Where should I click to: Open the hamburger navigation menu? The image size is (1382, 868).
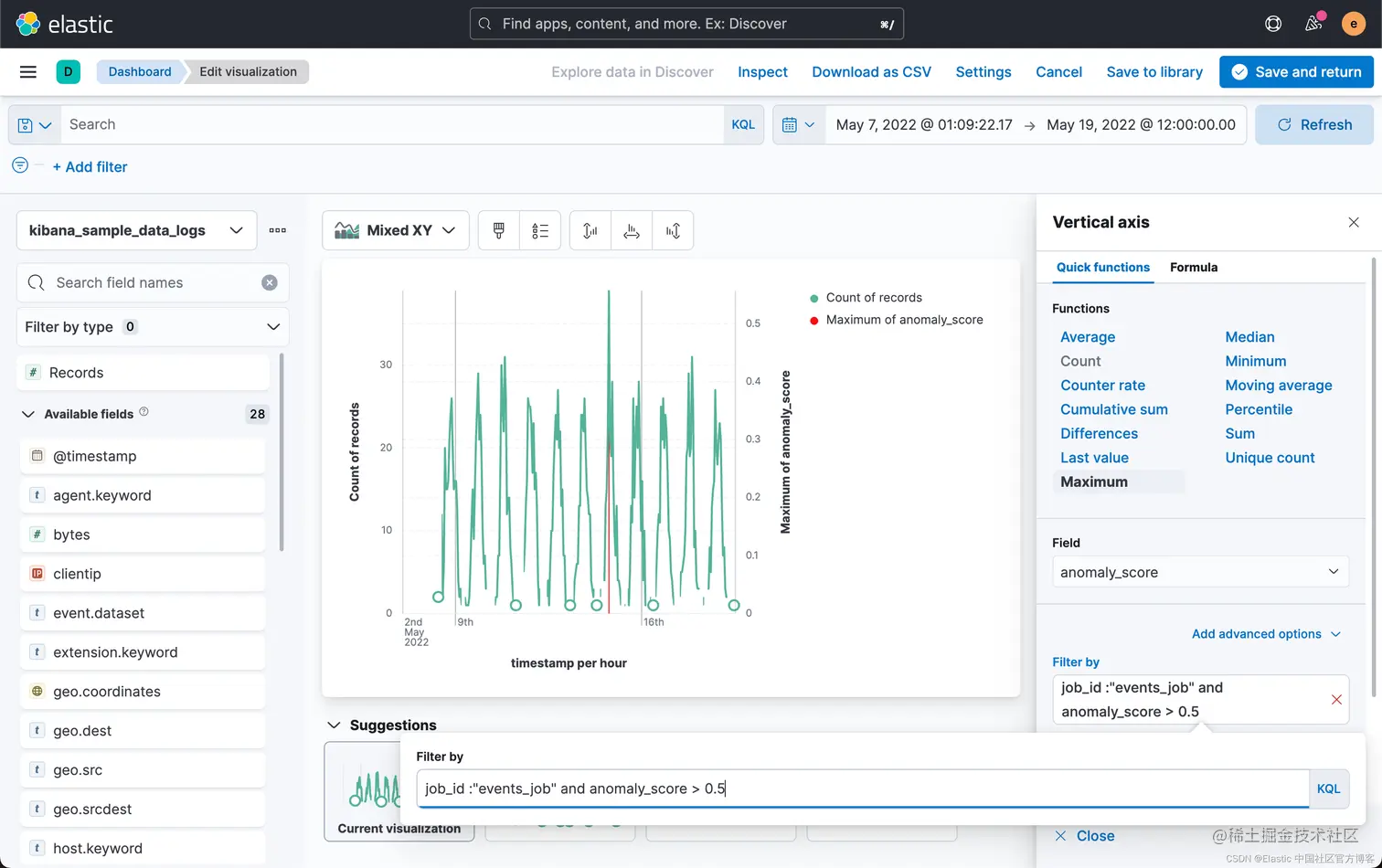point(28,71)
